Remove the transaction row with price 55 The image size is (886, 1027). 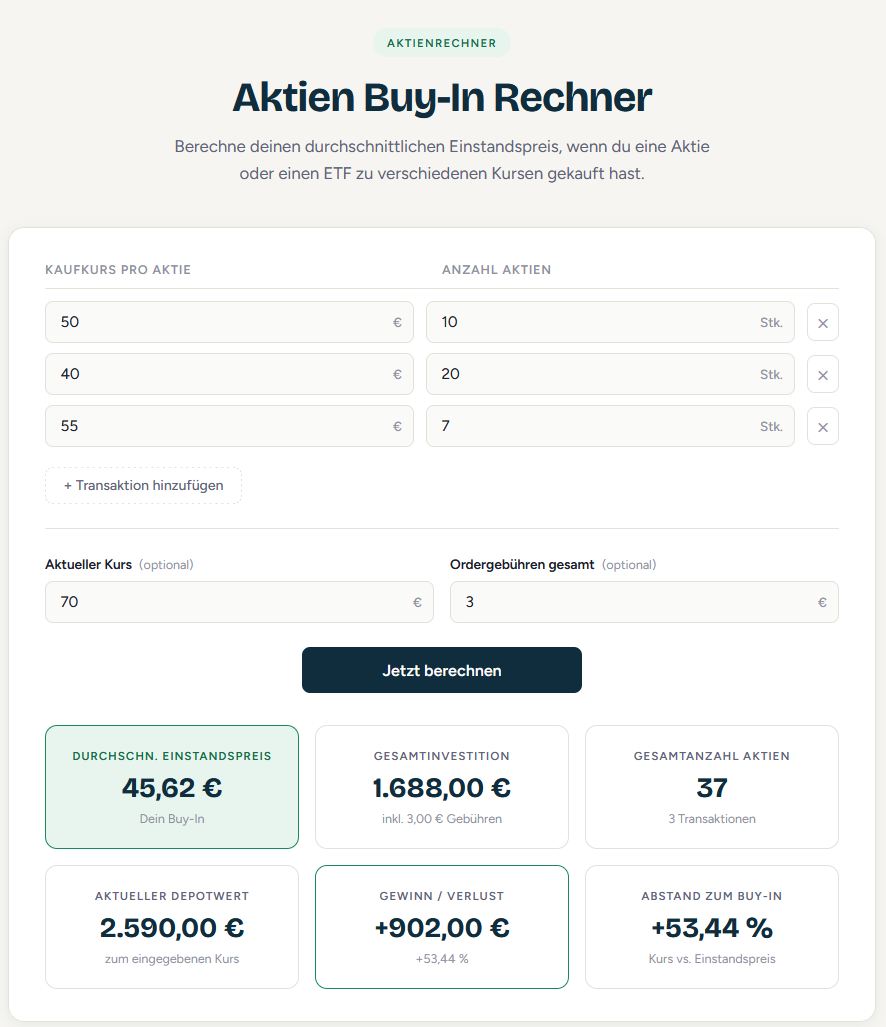822,426
